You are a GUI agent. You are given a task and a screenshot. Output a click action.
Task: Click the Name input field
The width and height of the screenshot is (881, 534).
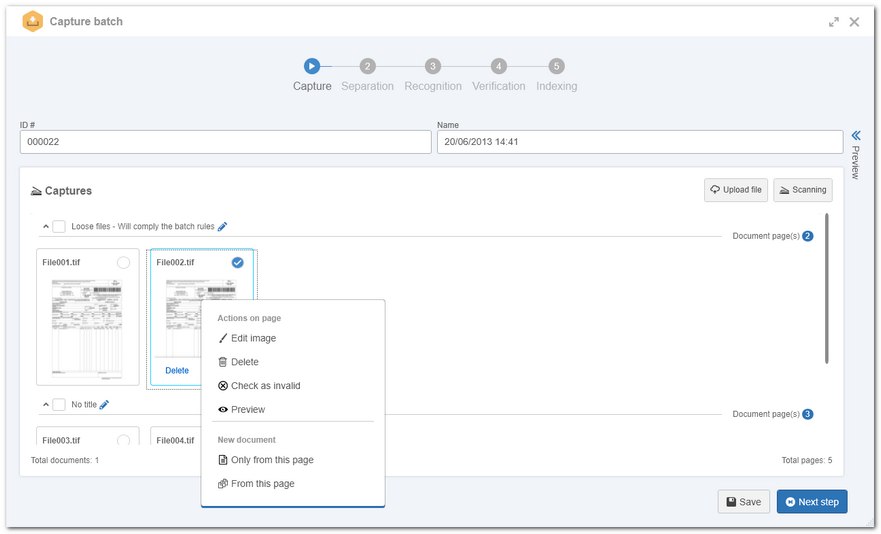(x=640, y=142)
